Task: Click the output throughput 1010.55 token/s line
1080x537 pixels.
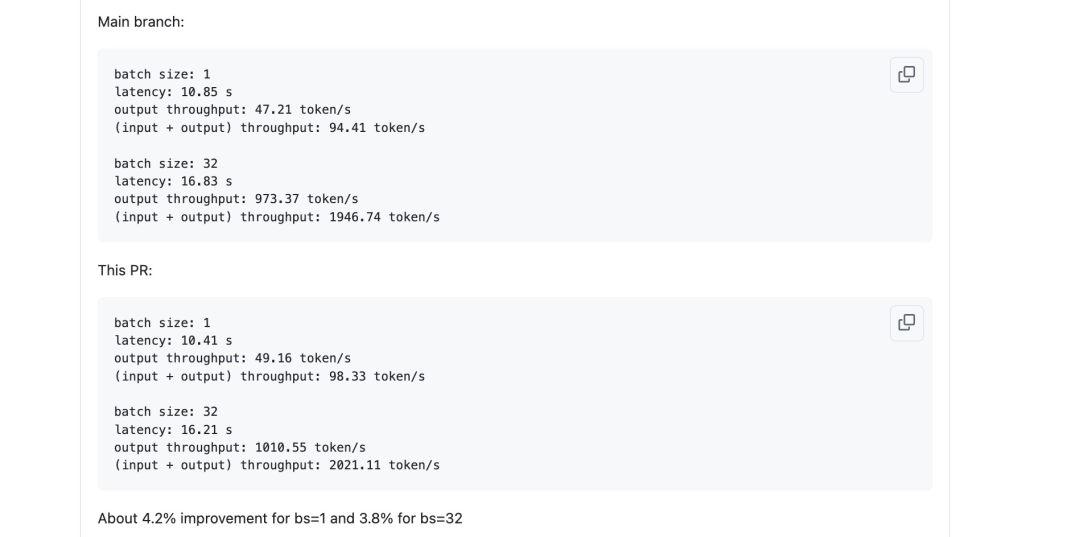Action: point(240,448)
